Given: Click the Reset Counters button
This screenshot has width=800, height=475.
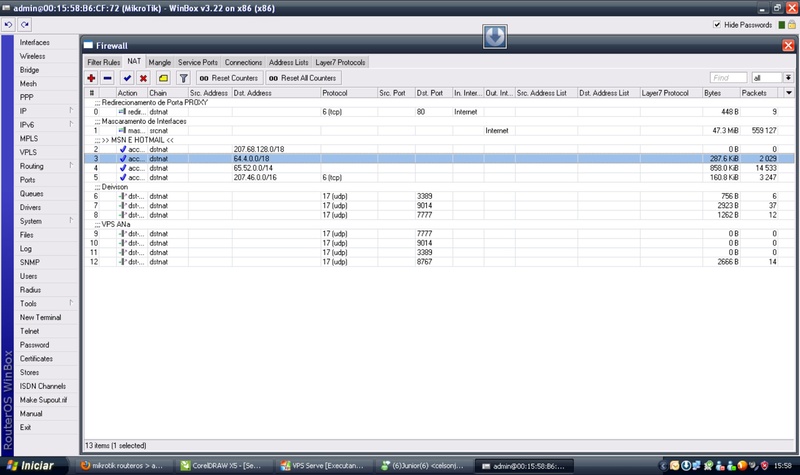Looking at the screenshot, I should pos(229,78).
